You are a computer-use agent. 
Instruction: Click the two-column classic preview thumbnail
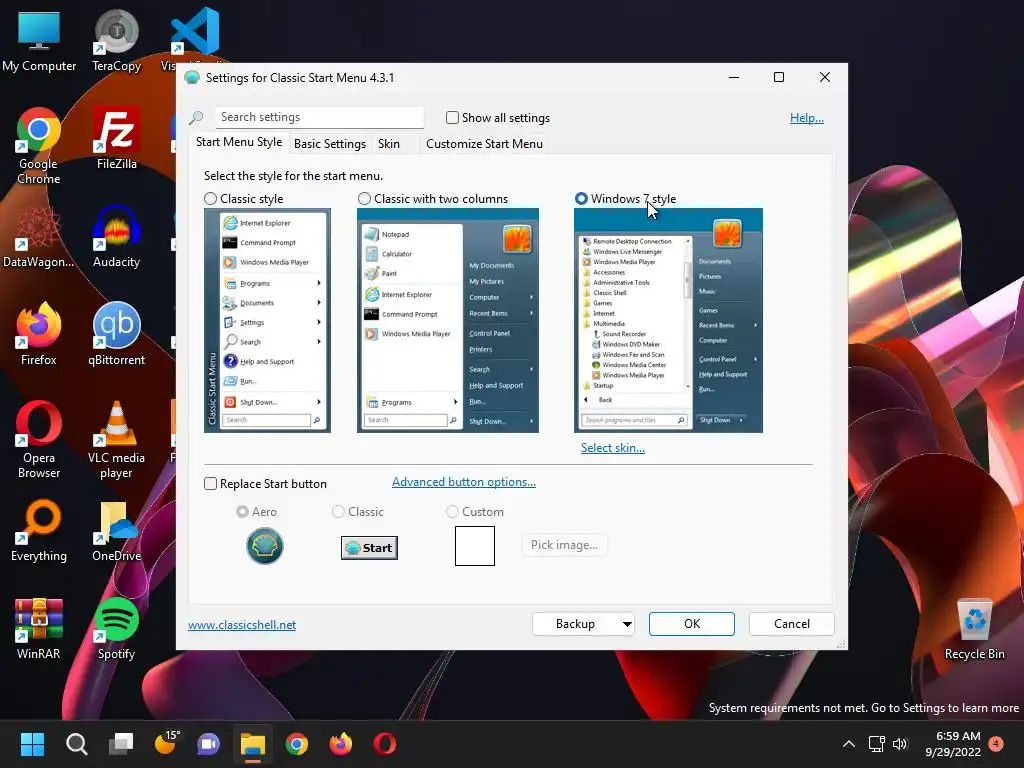coord(447,320)
